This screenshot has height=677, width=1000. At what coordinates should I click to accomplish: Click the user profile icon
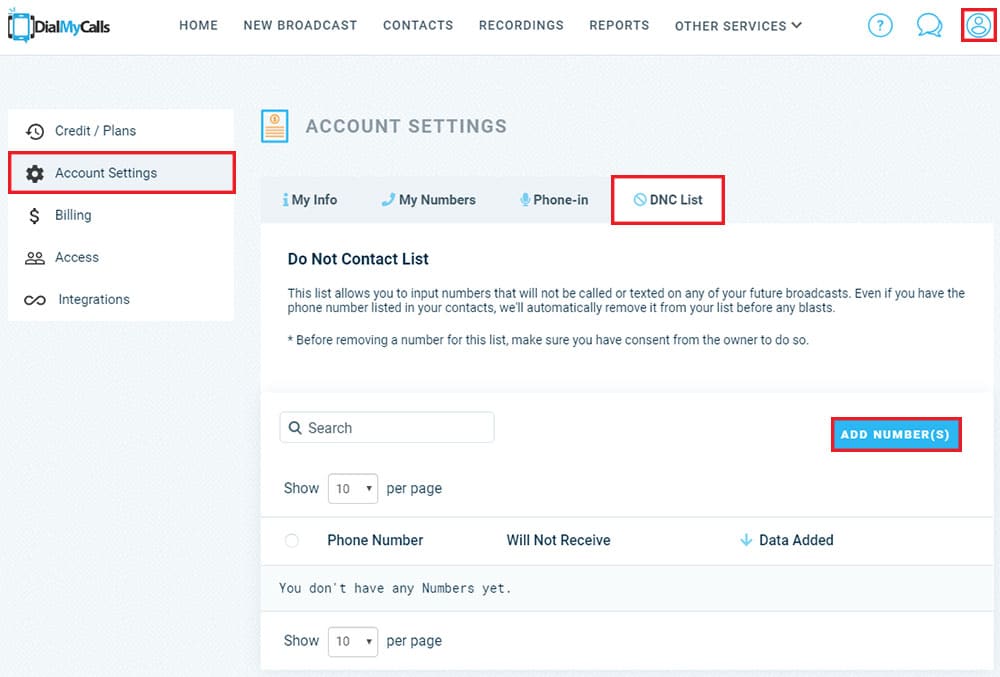click(977, 25)
